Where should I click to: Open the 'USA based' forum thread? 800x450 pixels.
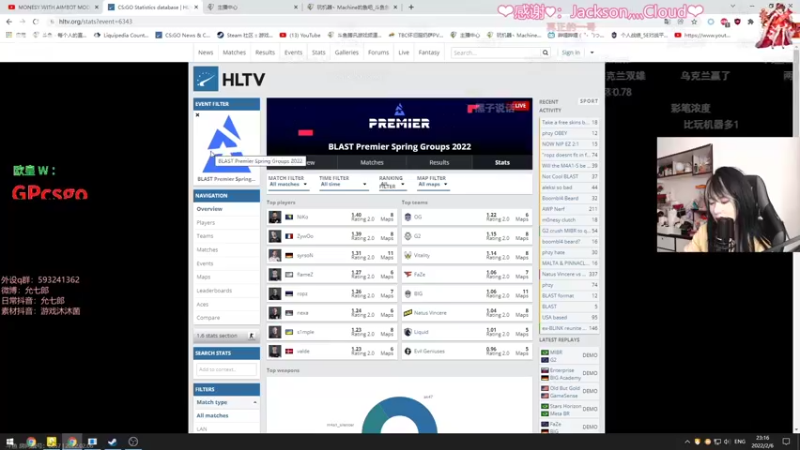coord(569,317)
